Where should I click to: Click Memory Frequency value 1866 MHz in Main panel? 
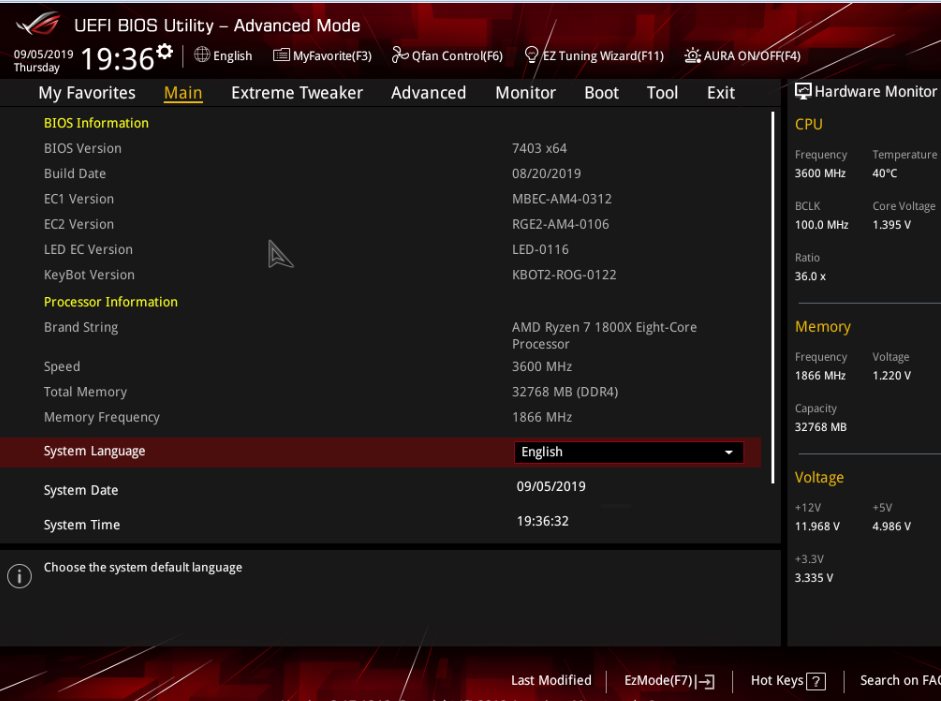tap(542, 417)
